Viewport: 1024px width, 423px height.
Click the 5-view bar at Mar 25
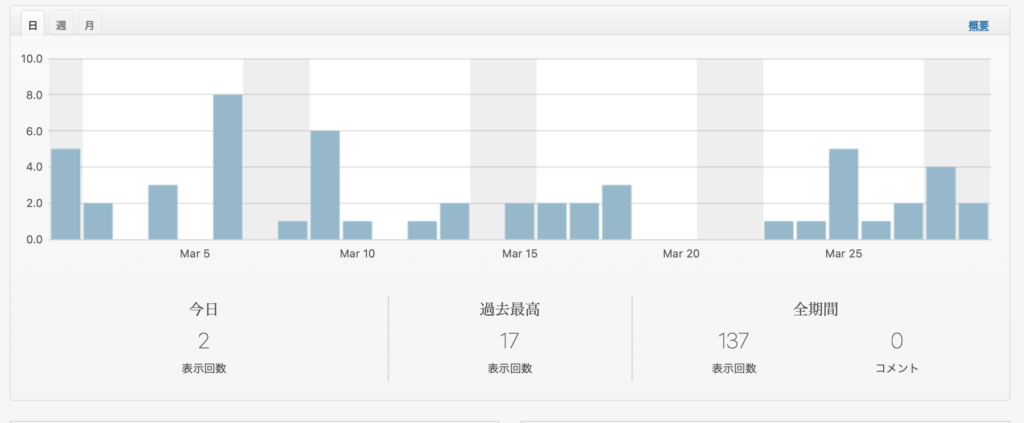843,195
